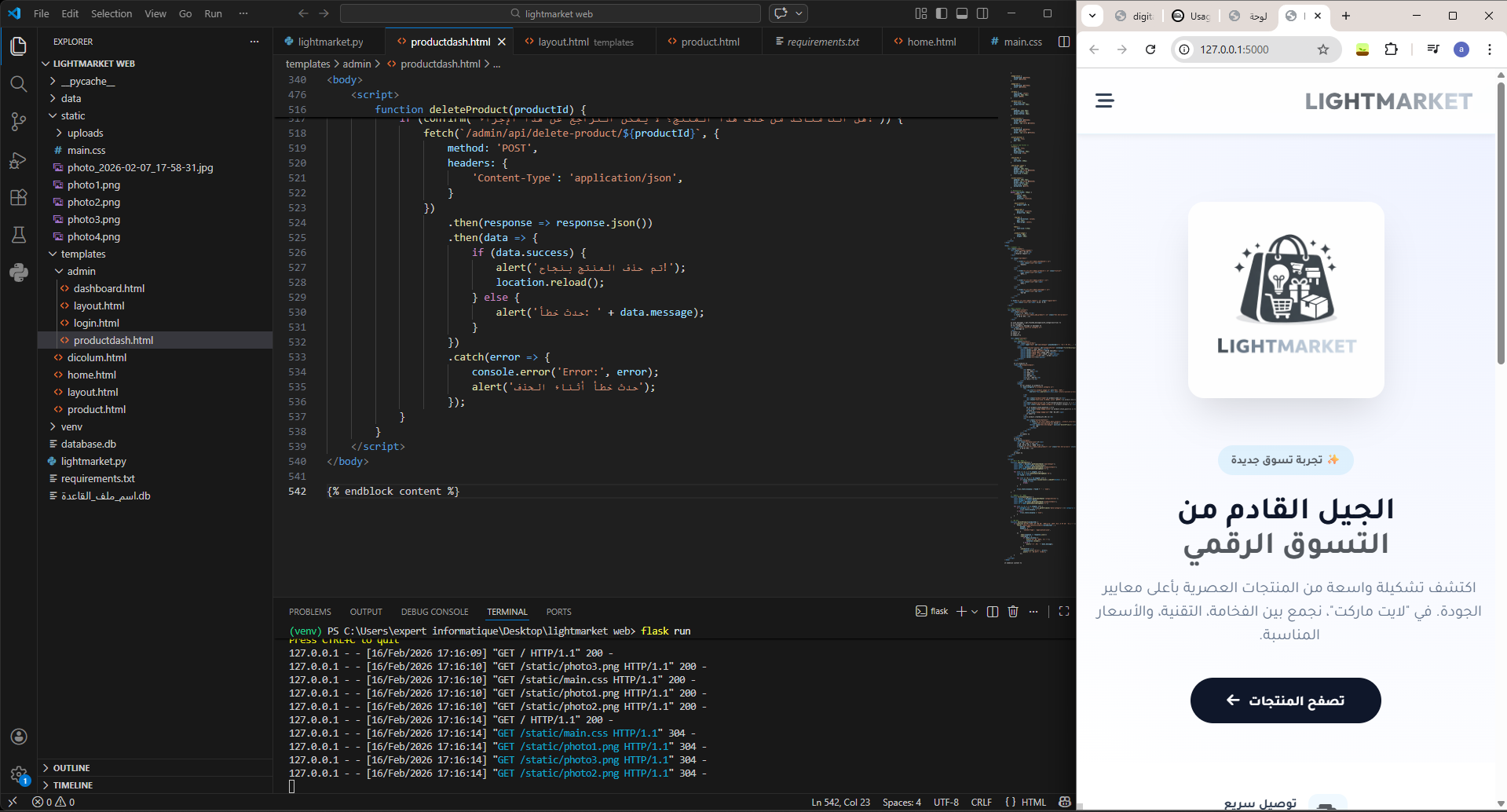Screen dimensions: 1507x812
Task: Collapse the static folder
Action: 73,115
